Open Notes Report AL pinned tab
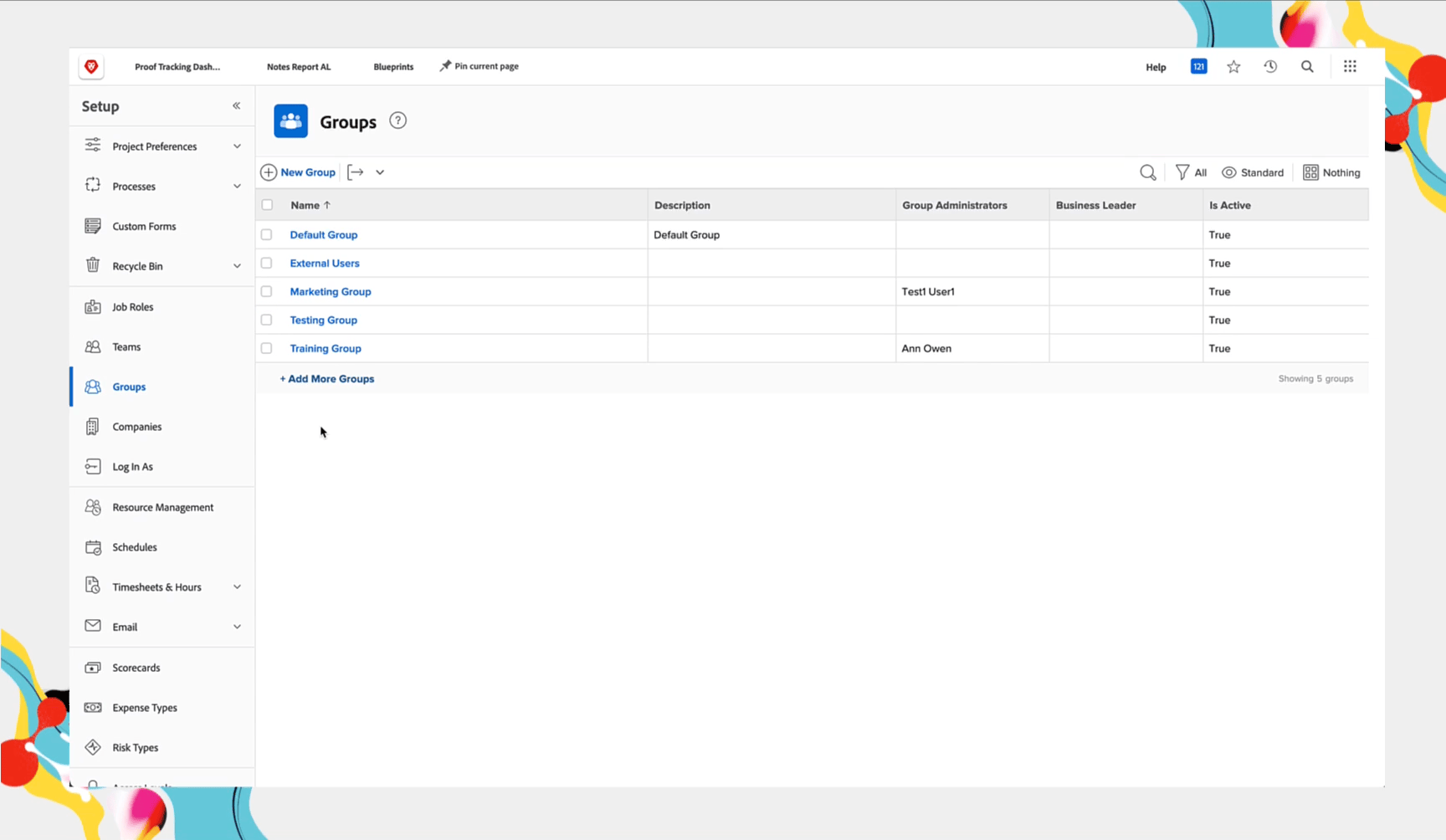The image size is (1446, 840). pos(299,67)
